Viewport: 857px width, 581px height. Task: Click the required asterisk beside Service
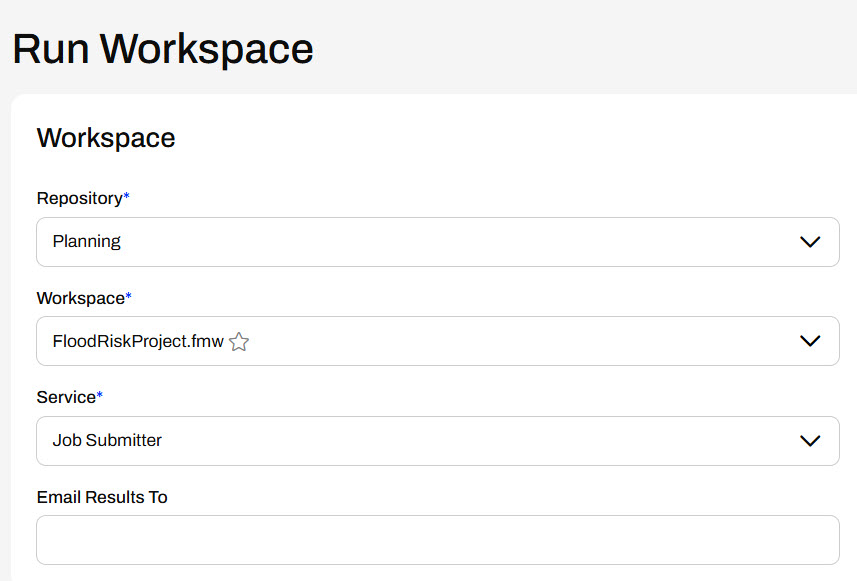click(99, 396)
